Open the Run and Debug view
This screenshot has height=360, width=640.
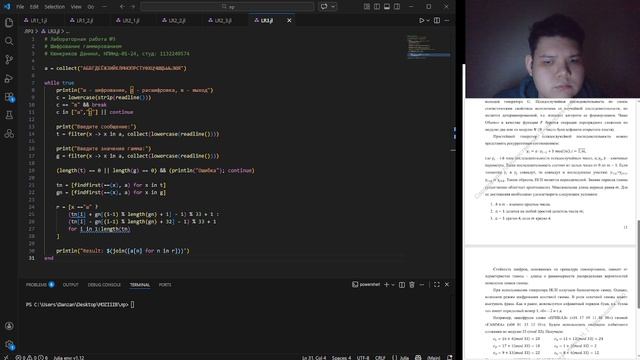[x=9, y=78]
